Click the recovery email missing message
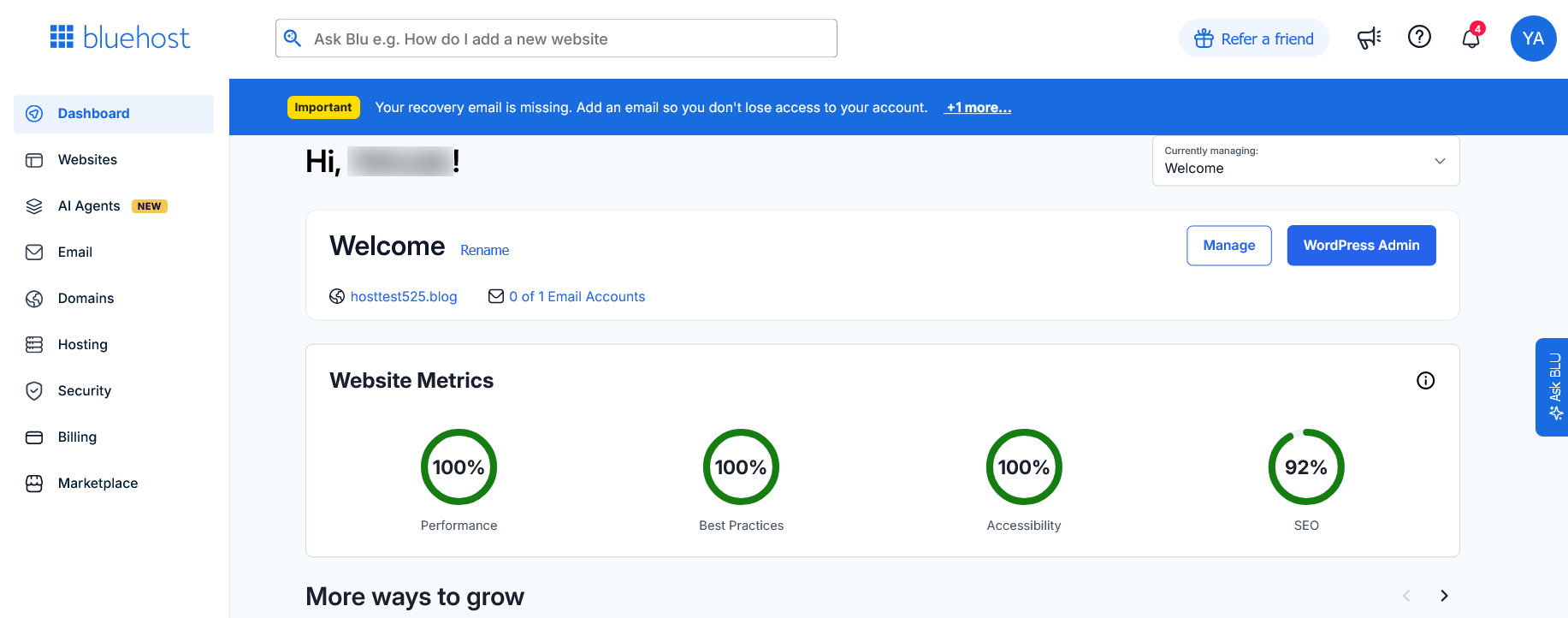This screenshot has height=618, width=1568. click(651, 108)
